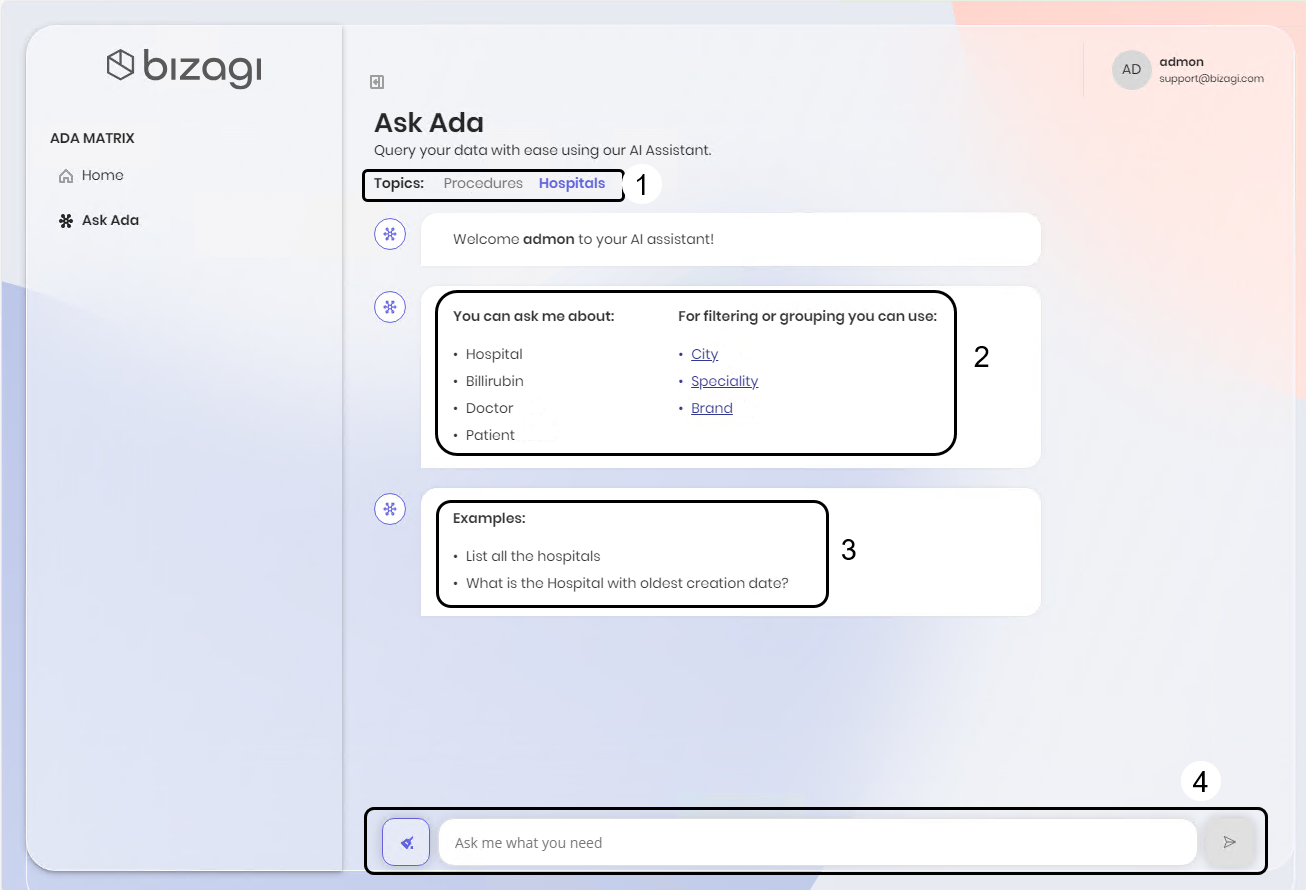Click the AD user avatar

coord(1131,70)
